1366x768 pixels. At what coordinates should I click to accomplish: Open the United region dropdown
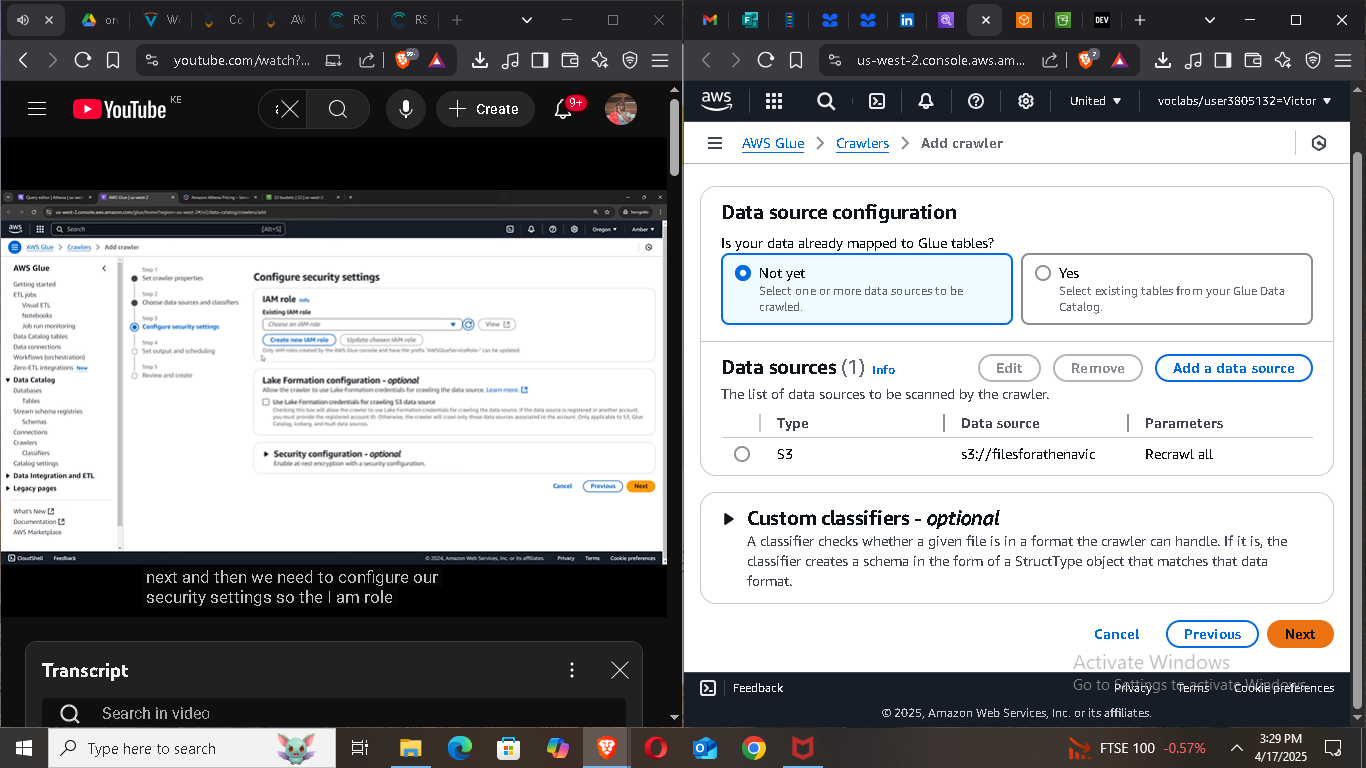tap(1096, 101)
